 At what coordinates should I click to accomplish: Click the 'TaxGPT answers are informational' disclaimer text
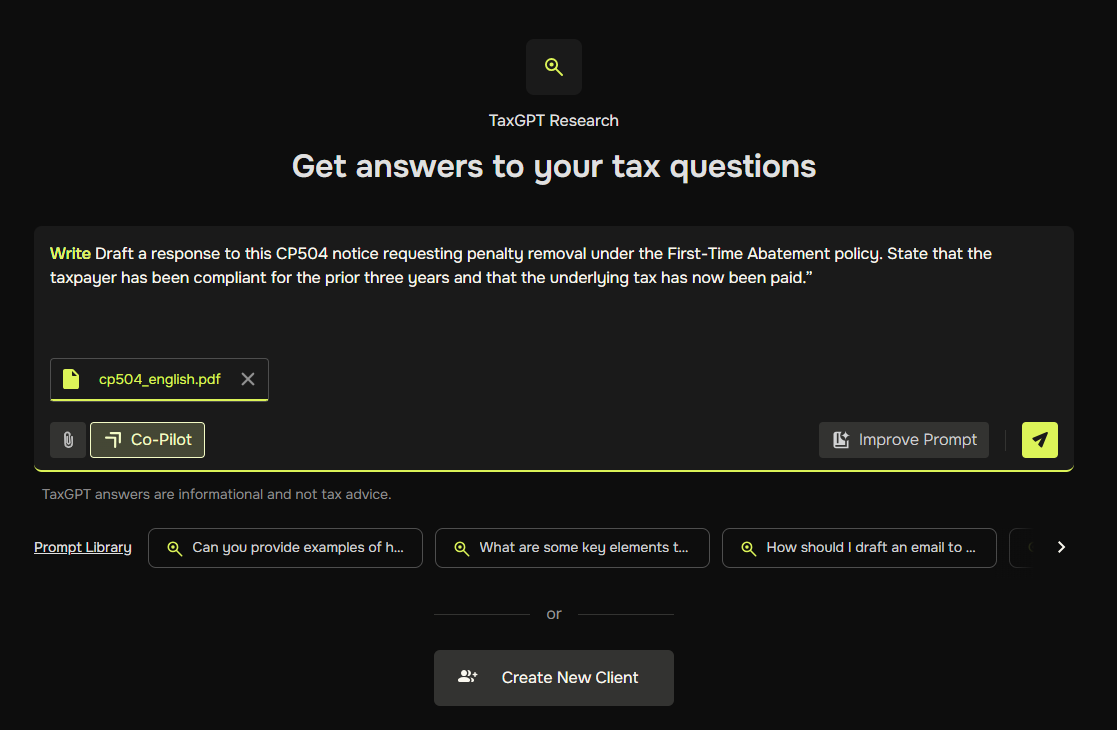click(x=217, y=494)
